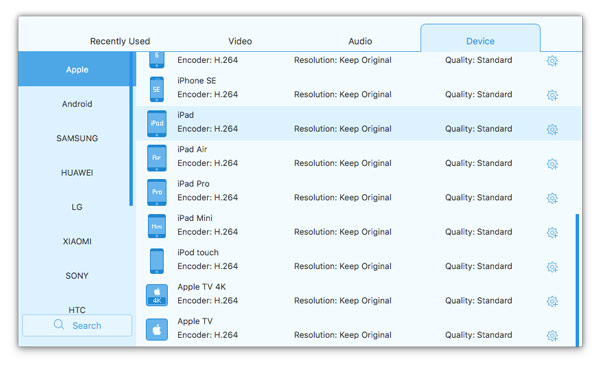600x367 pixels.
Task: Select the iPad preset name
Action: coord(185,115)
